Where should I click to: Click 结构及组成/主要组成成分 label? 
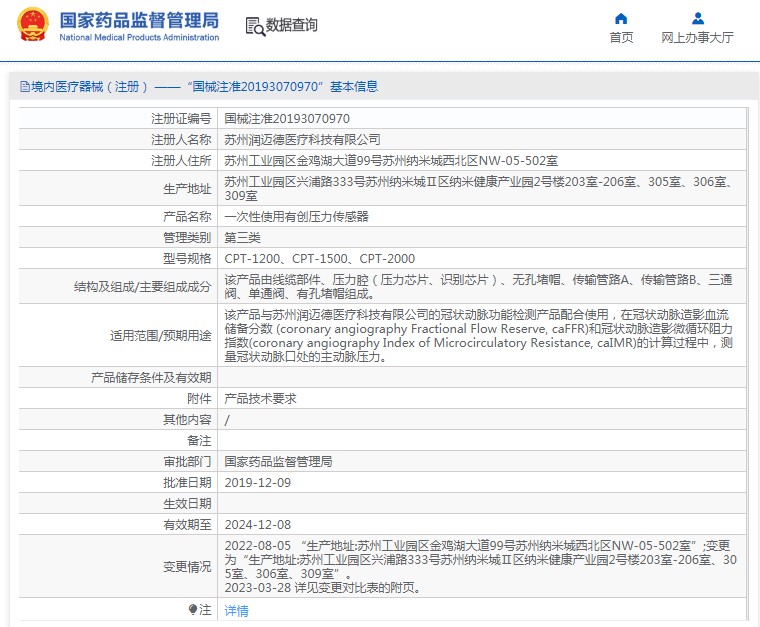pos(142,286)
